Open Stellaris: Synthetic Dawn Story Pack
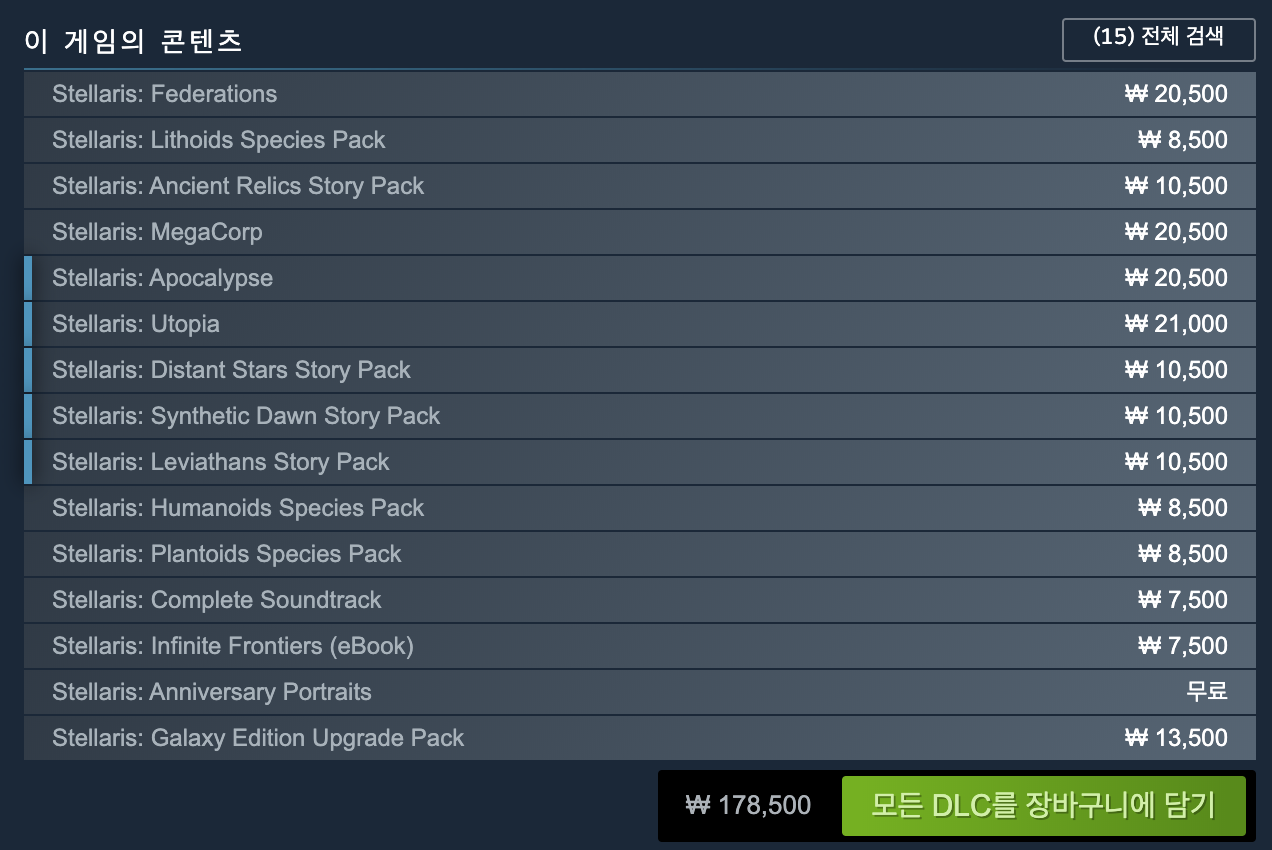 [x=246, y=416]
